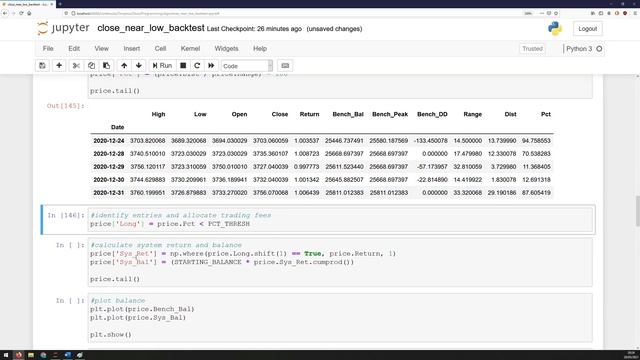Click the Last Checkpoint status text
The image size is (640, 360).
254,29
